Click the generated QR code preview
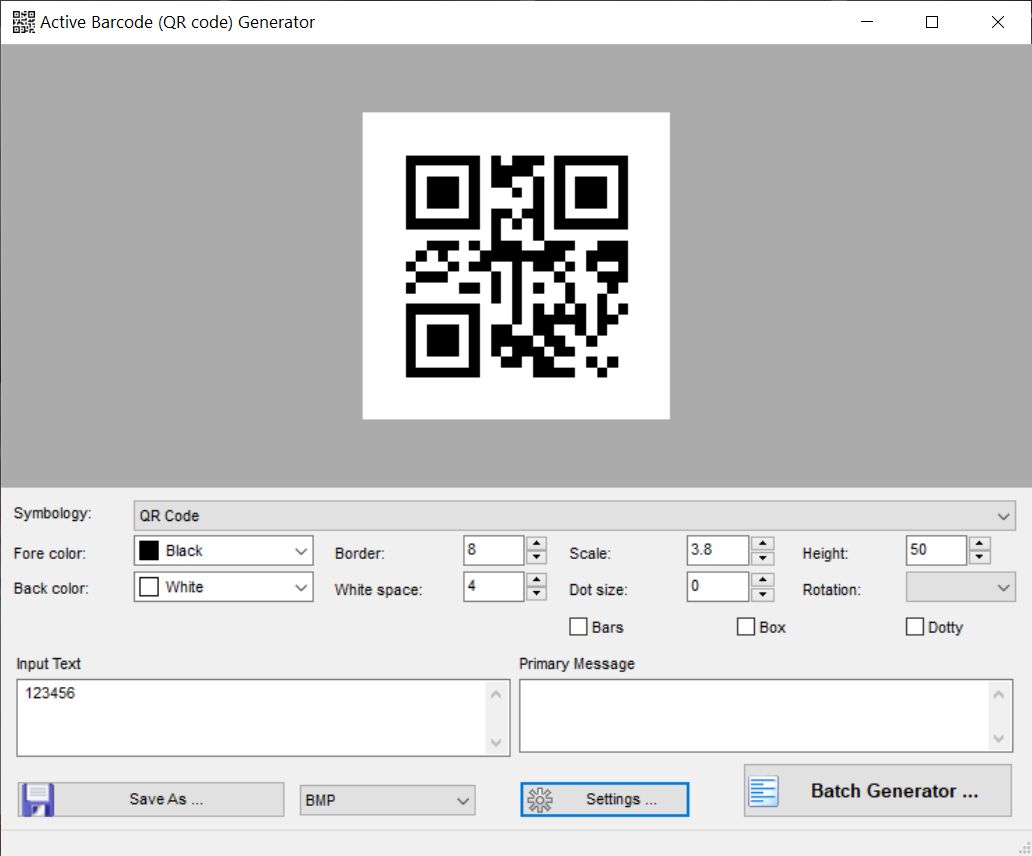Image resolution: width=1032 pixels, height=856 pixels. click(x=515, y=265)
